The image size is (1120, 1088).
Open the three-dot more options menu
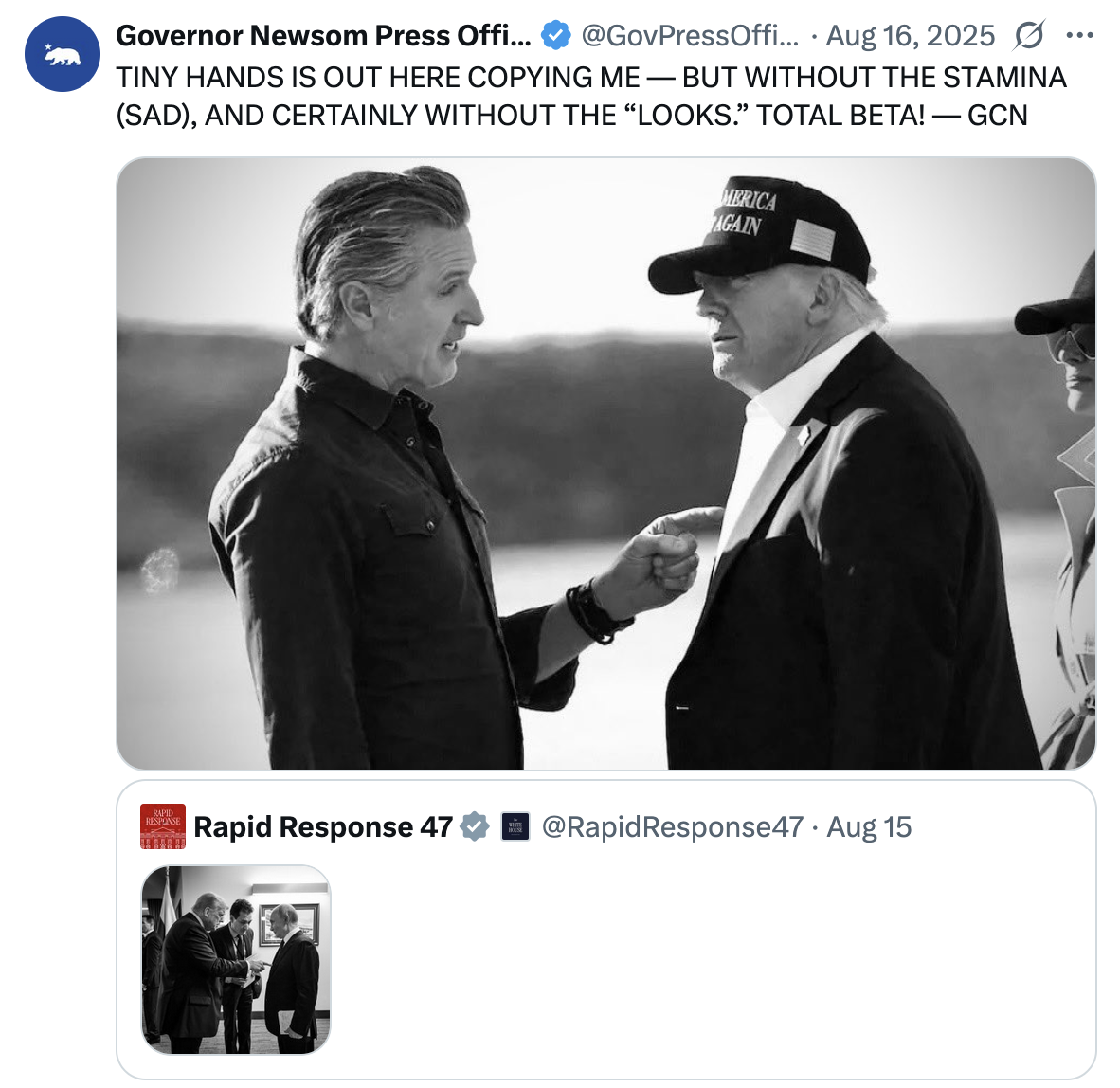tap(1079, 36)
